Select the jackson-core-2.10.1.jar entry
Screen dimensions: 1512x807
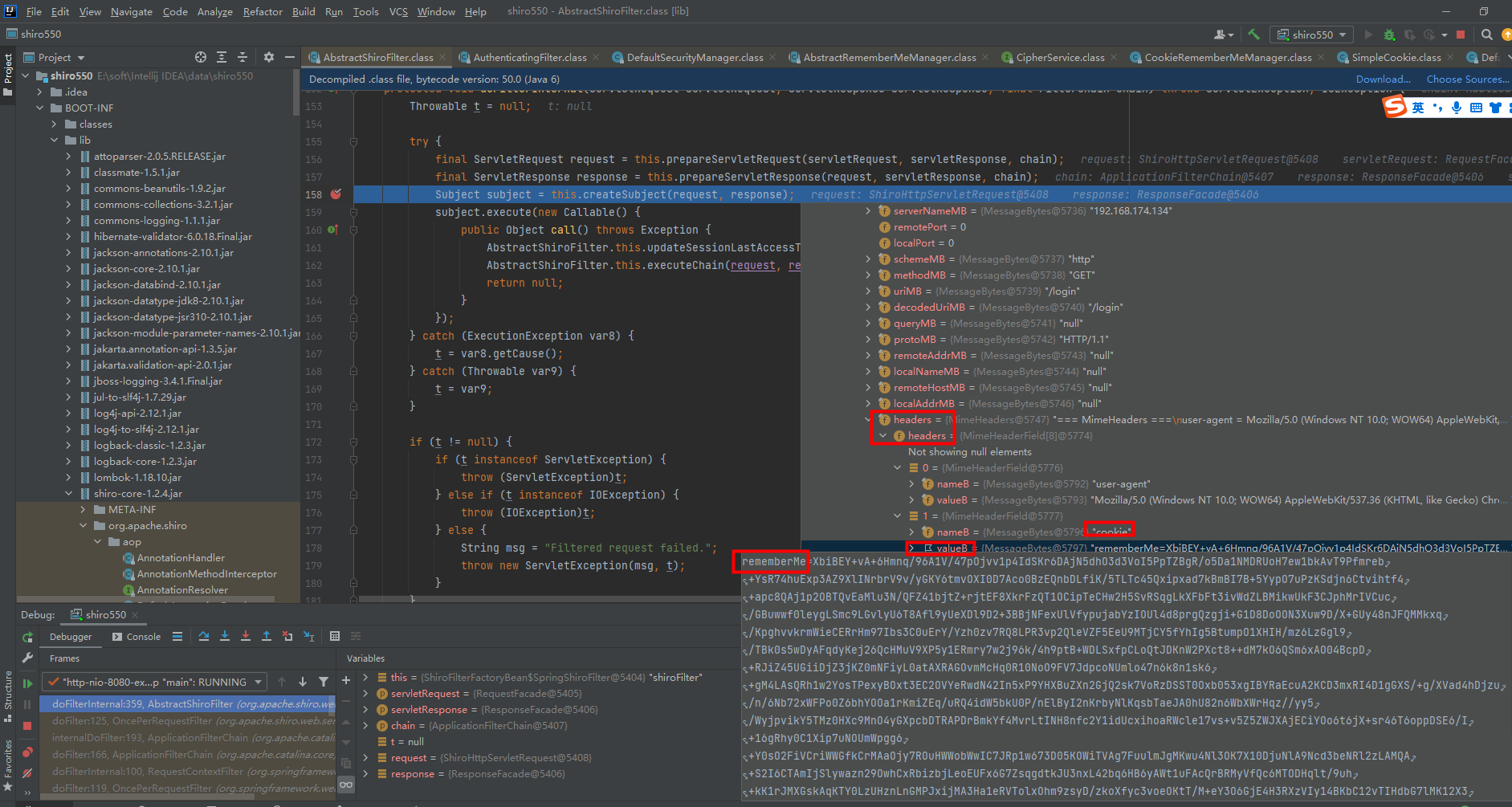(x=146, y=268)
